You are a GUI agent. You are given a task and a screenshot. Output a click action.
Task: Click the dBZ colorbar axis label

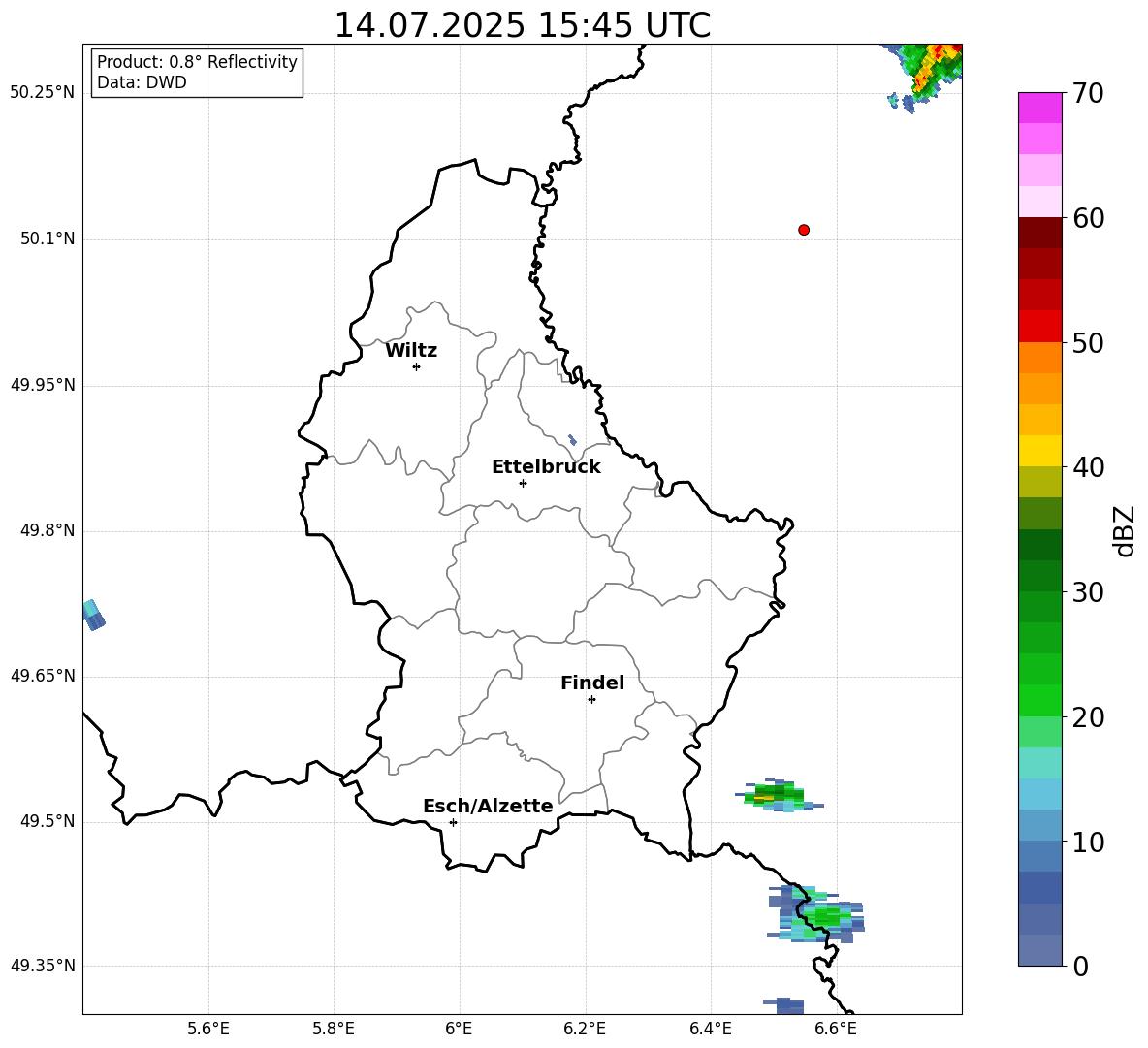pyautogui.click(x=1124, y=530)
